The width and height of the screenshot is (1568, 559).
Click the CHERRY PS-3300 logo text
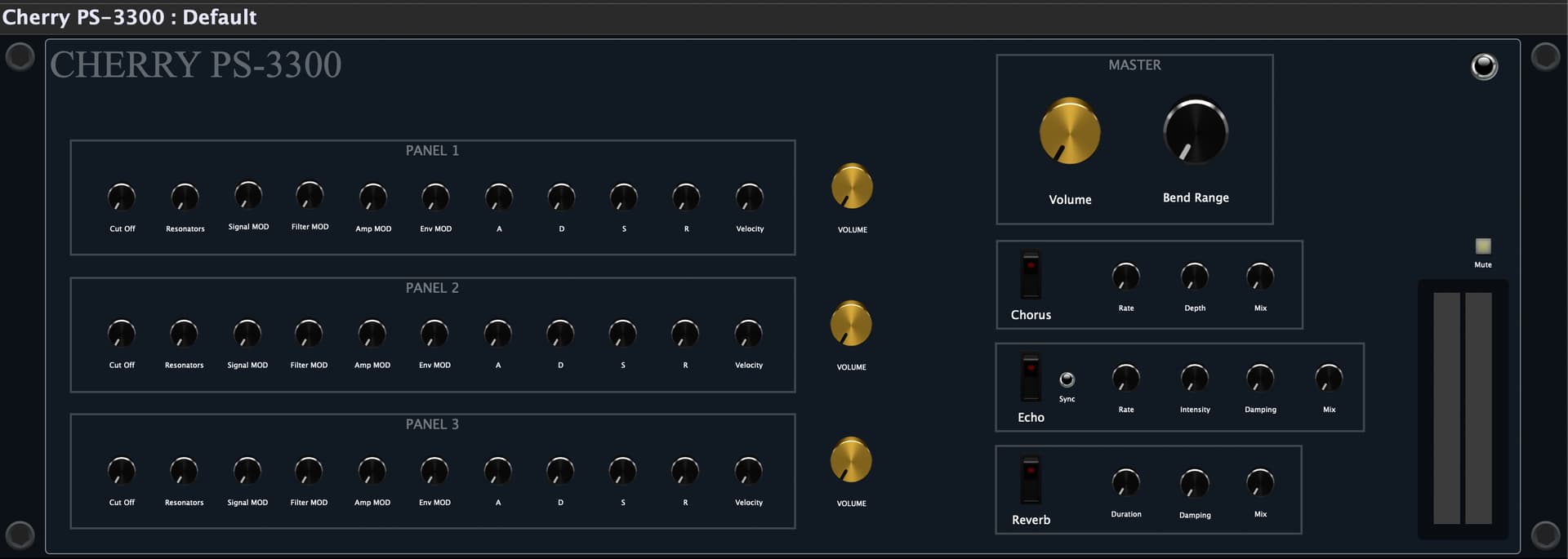point(196,64)
